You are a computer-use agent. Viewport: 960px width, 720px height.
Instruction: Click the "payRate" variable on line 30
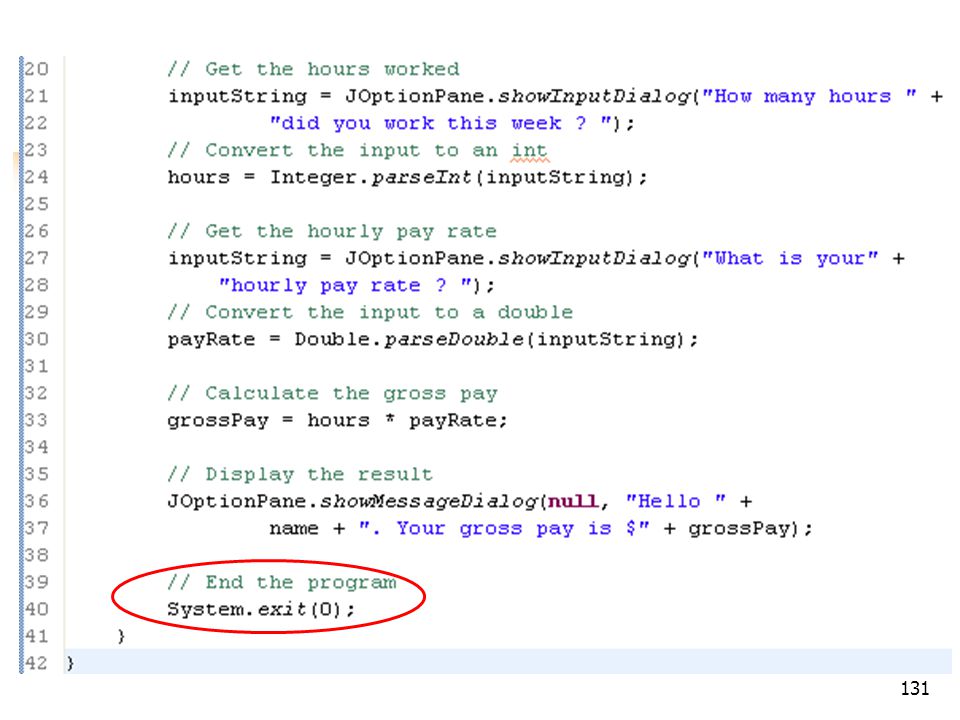coord(211,339)
